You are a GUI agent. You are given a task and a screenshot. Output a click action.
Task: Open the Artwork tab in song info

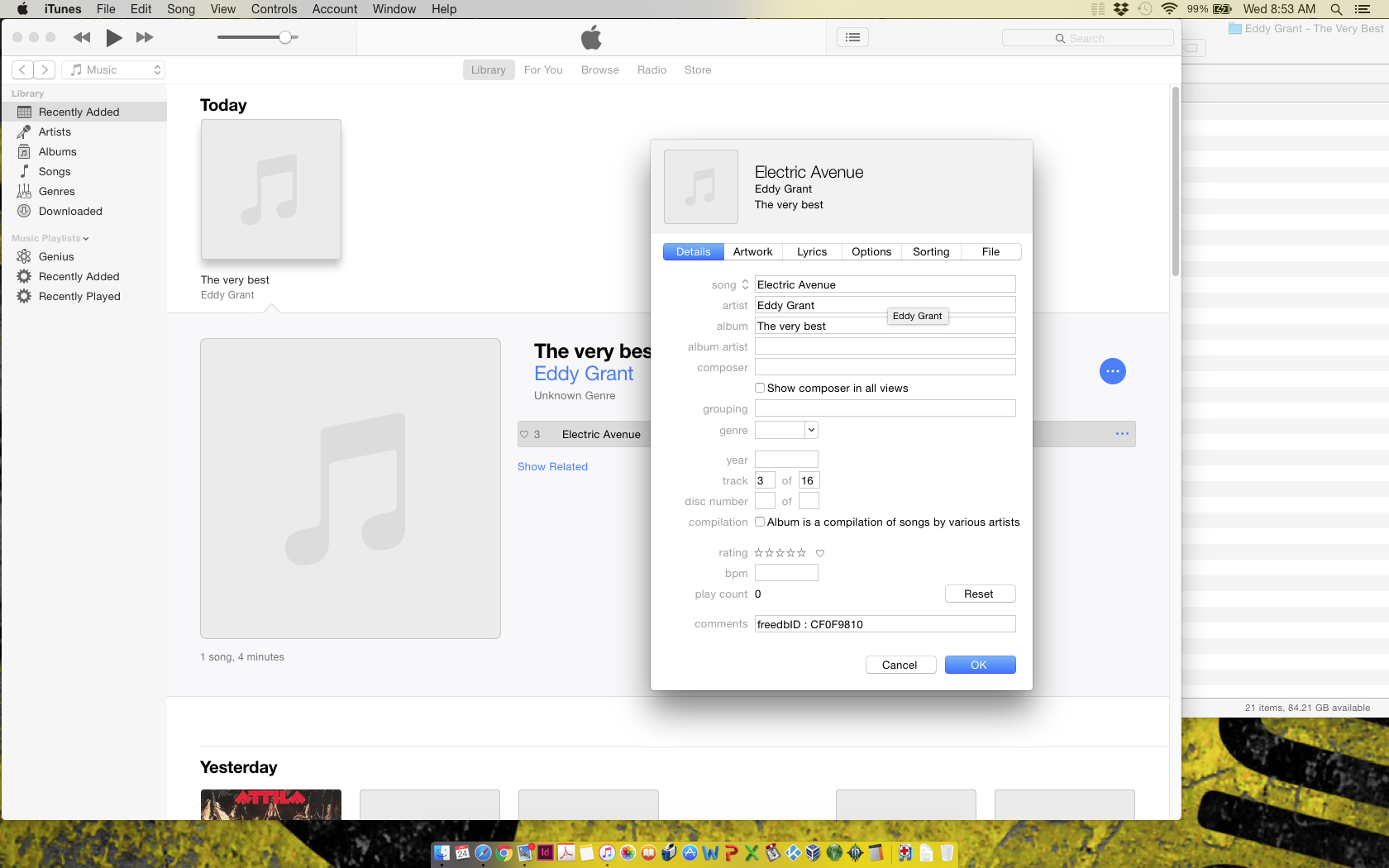coord(753,251)
